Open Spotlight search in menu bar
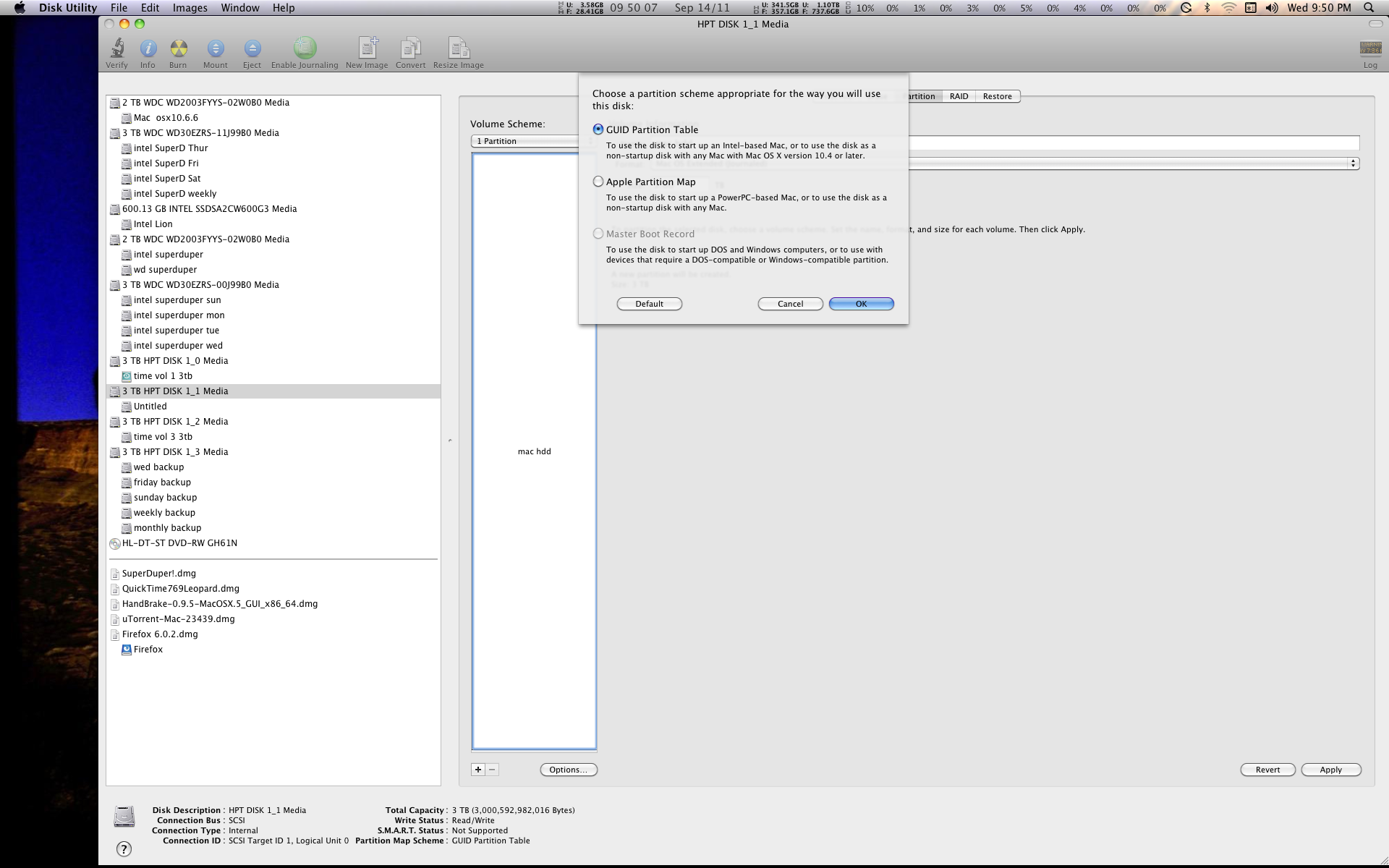This screenshot has height=868, width=1389. 1369,8
